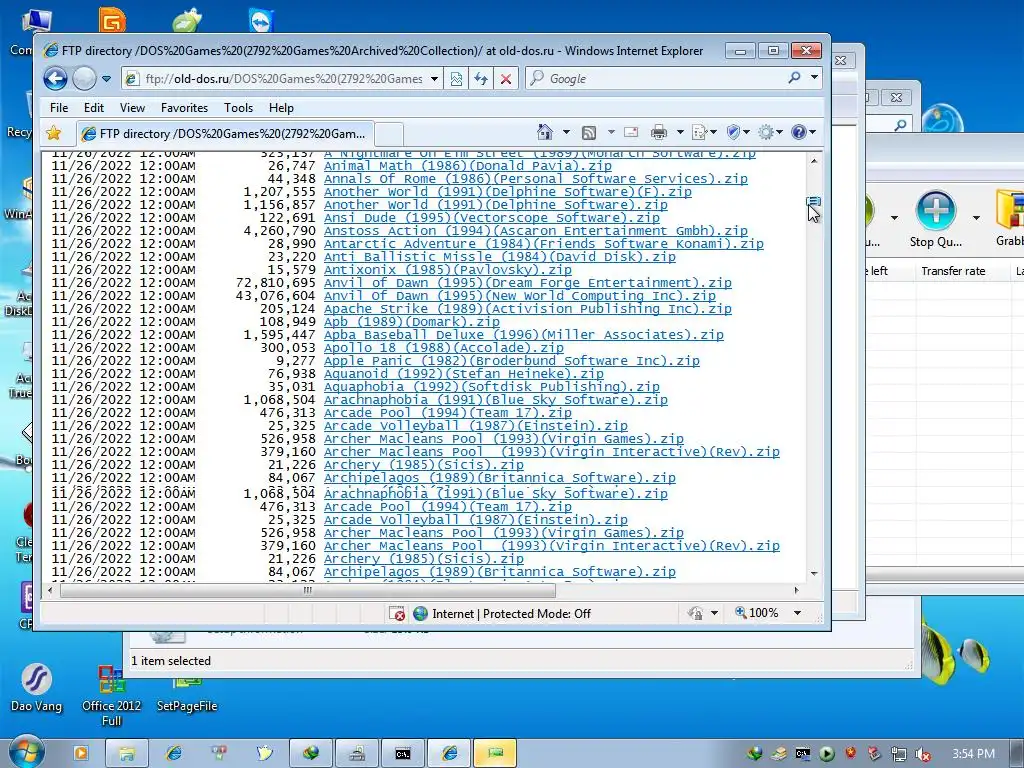Toggle Compatibility View icon in address bar
This screenshot has height=768, width=1024.
pos(456,79)
